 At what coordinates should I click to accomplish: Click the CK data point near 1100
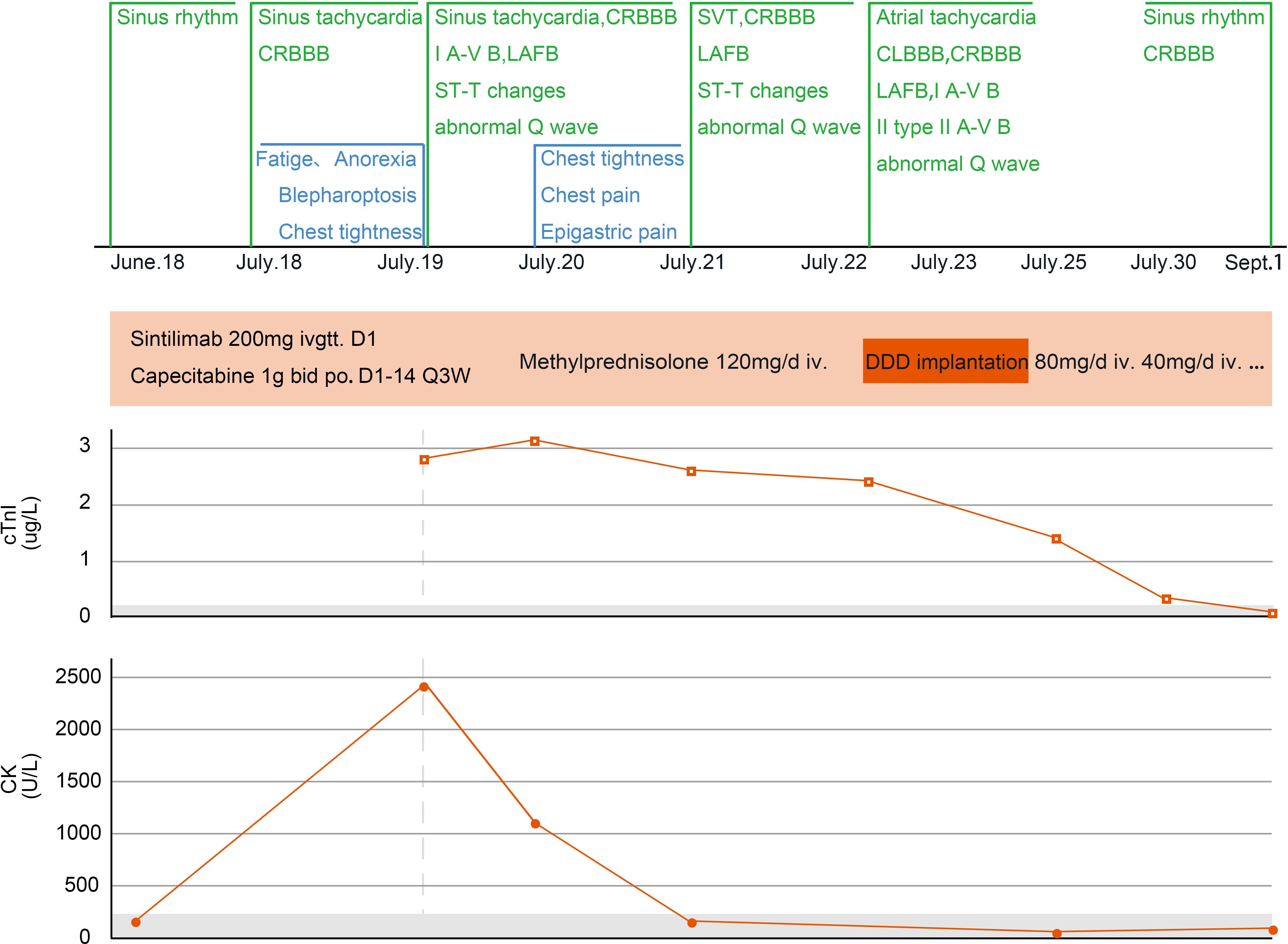point(535,824)
